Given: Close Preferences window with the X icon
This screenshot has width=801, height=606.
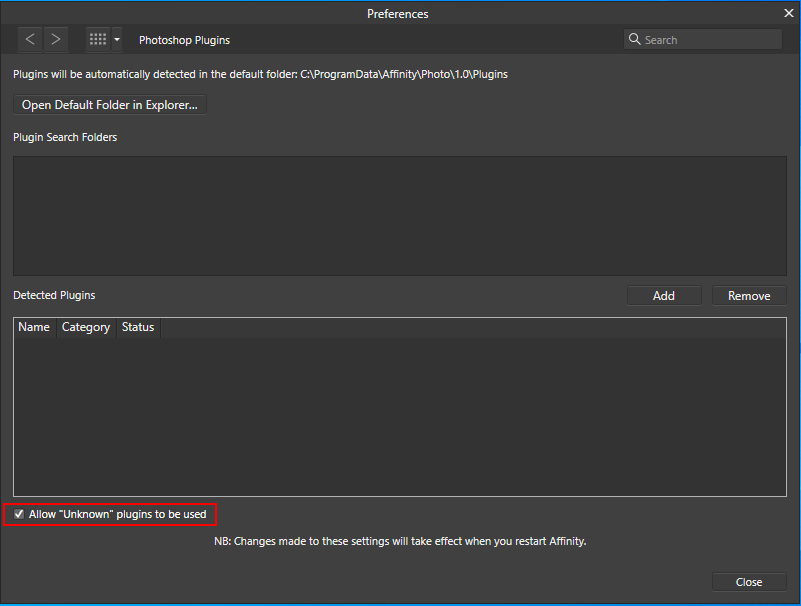Looking at the screenshot, I should point(789,13).
